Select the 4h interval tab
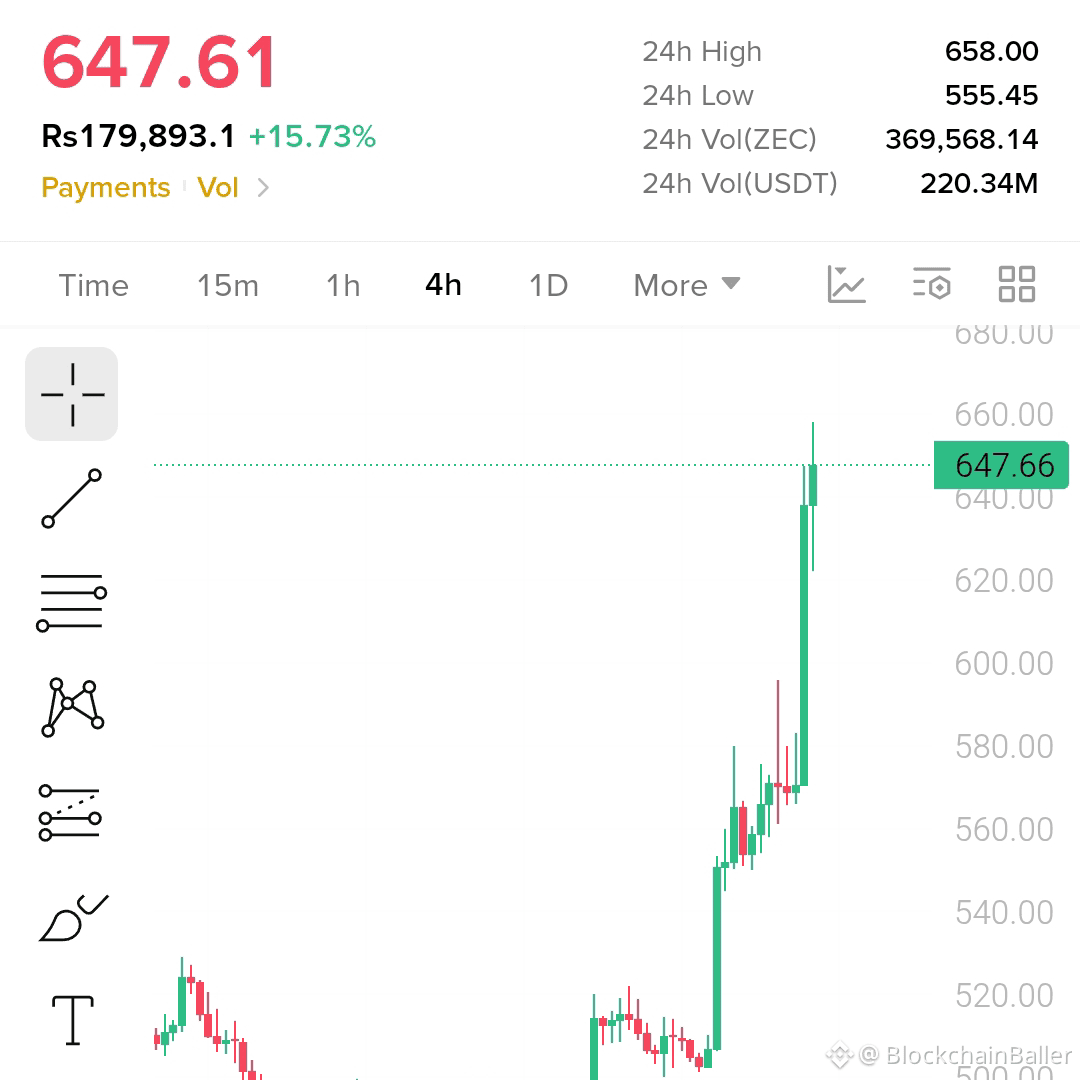This screenshot has height=1080, width=1080. coord(443,285)
